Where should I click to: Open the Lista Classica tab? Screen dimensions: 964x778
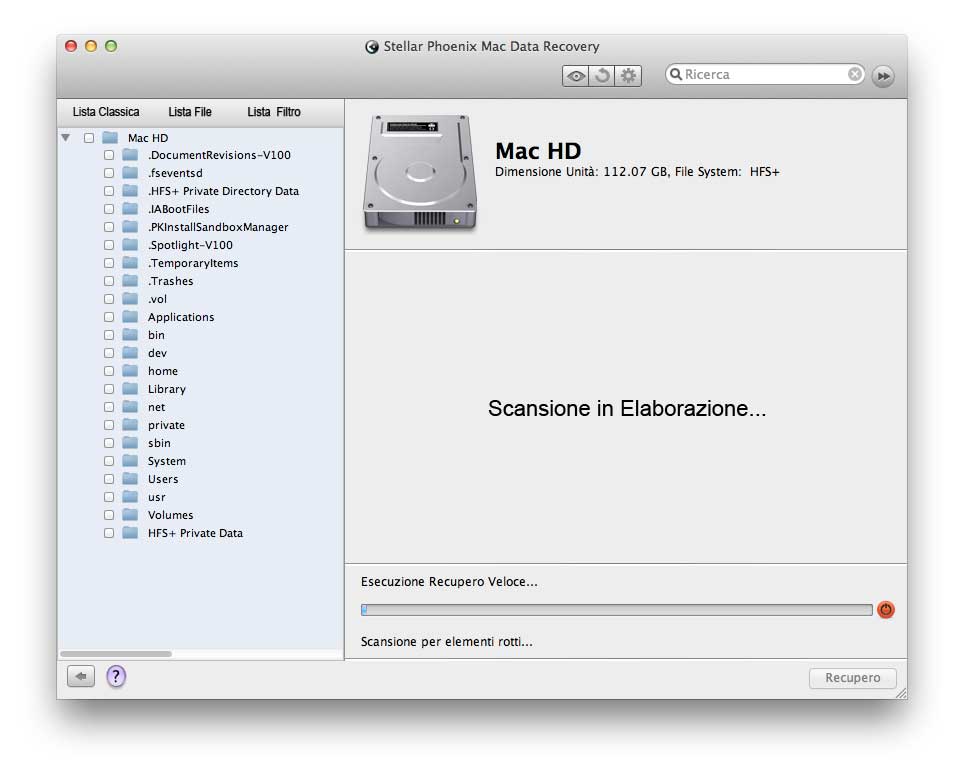point(106,112)
